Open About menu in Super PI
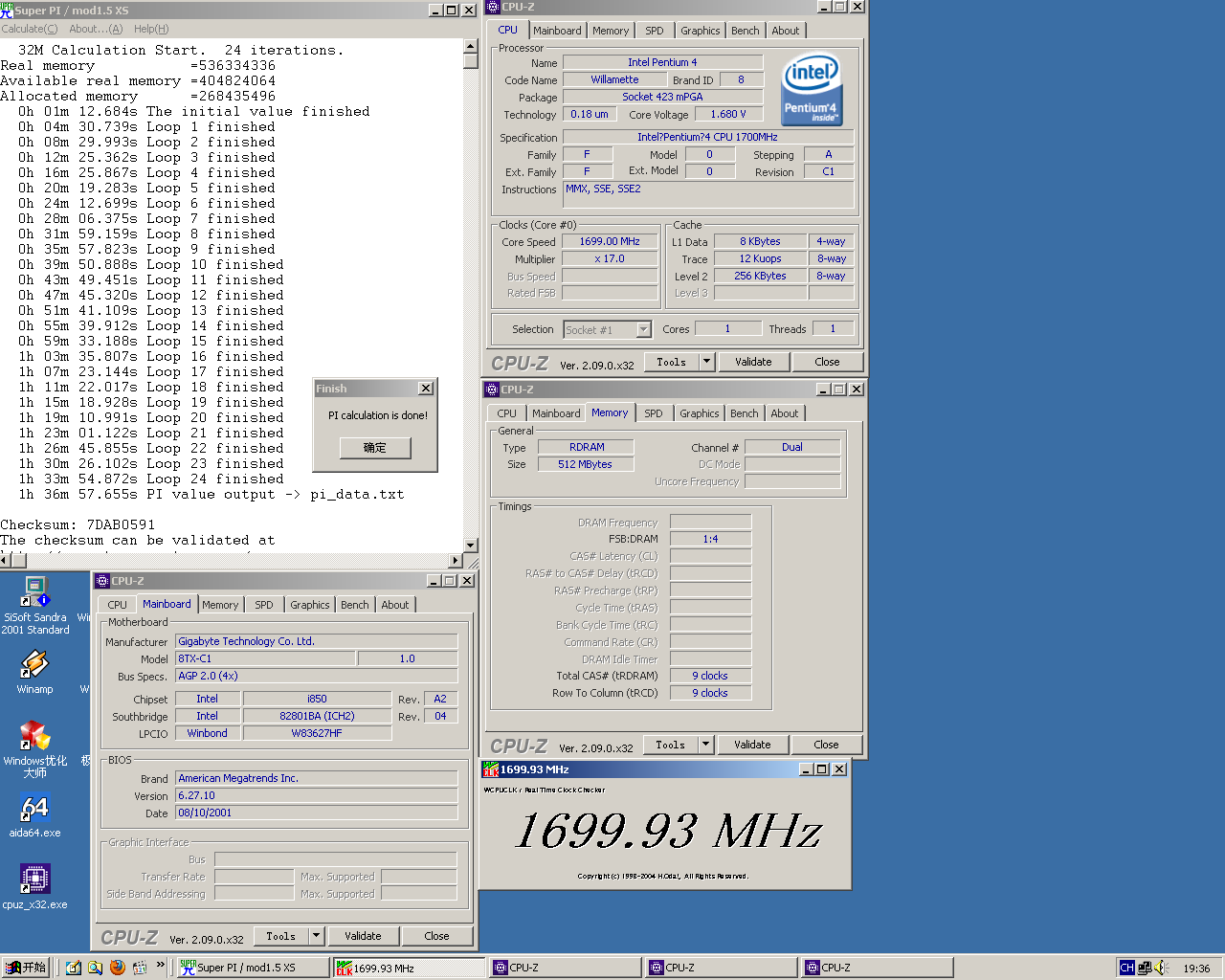This screenshot has width=1225, height=980. 96,29
